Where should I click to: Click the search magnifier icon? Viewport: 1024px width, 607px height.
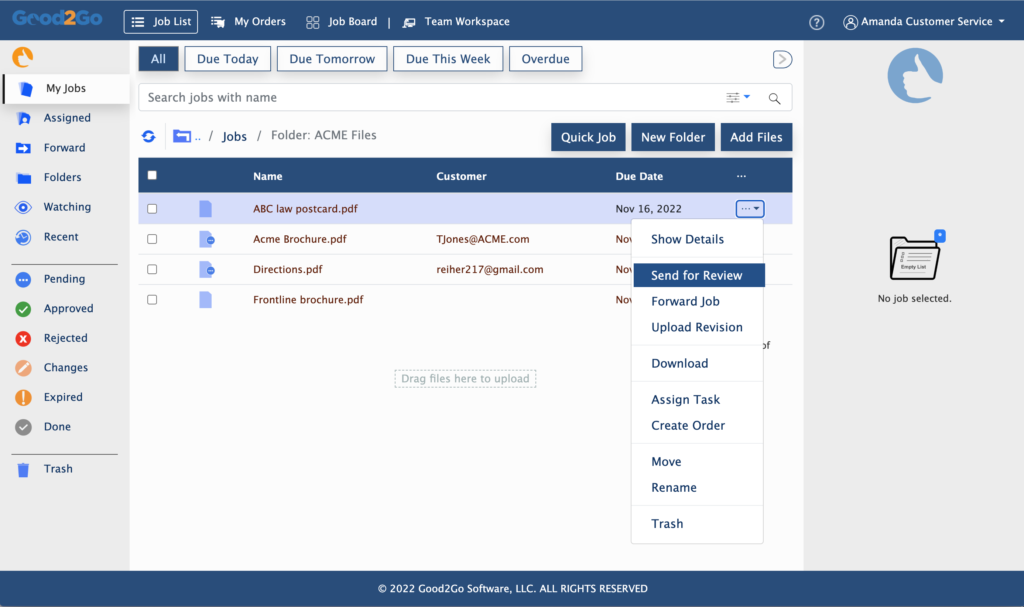[773, 97]
